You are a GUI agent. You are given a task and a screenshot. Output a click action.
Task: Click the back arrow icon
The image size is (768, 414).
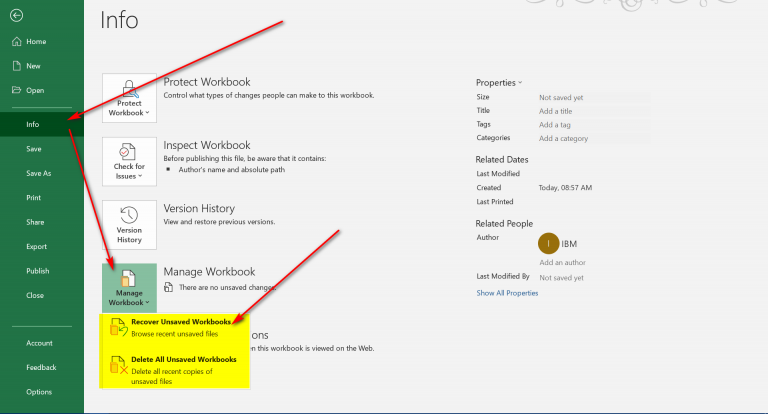17,16
